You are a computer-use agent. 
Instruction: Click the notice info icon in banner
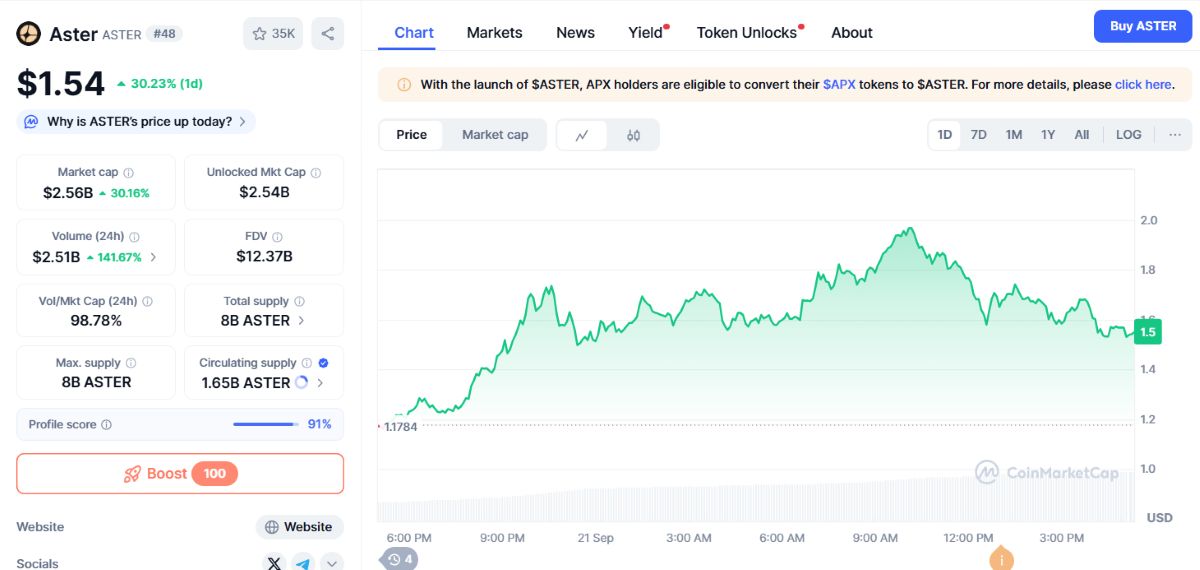[404, 85]
